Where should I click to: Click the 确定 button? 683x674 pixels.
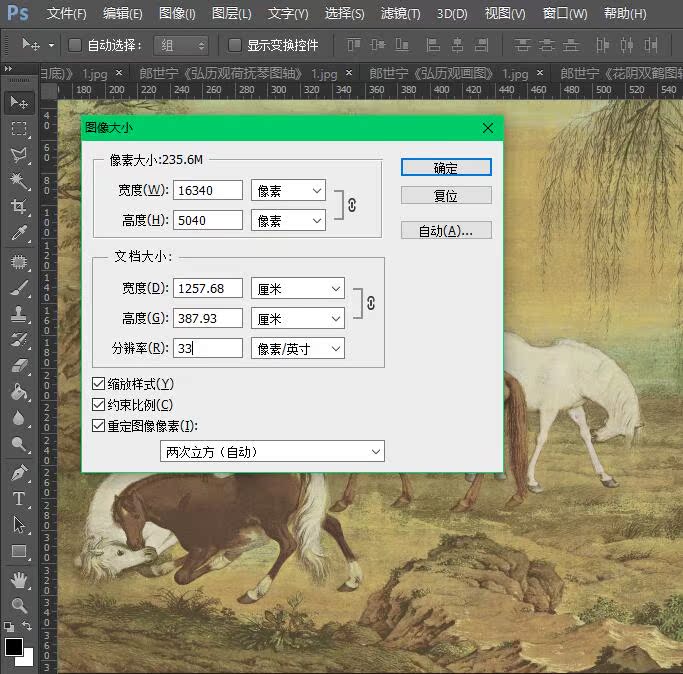pos(446,167)
